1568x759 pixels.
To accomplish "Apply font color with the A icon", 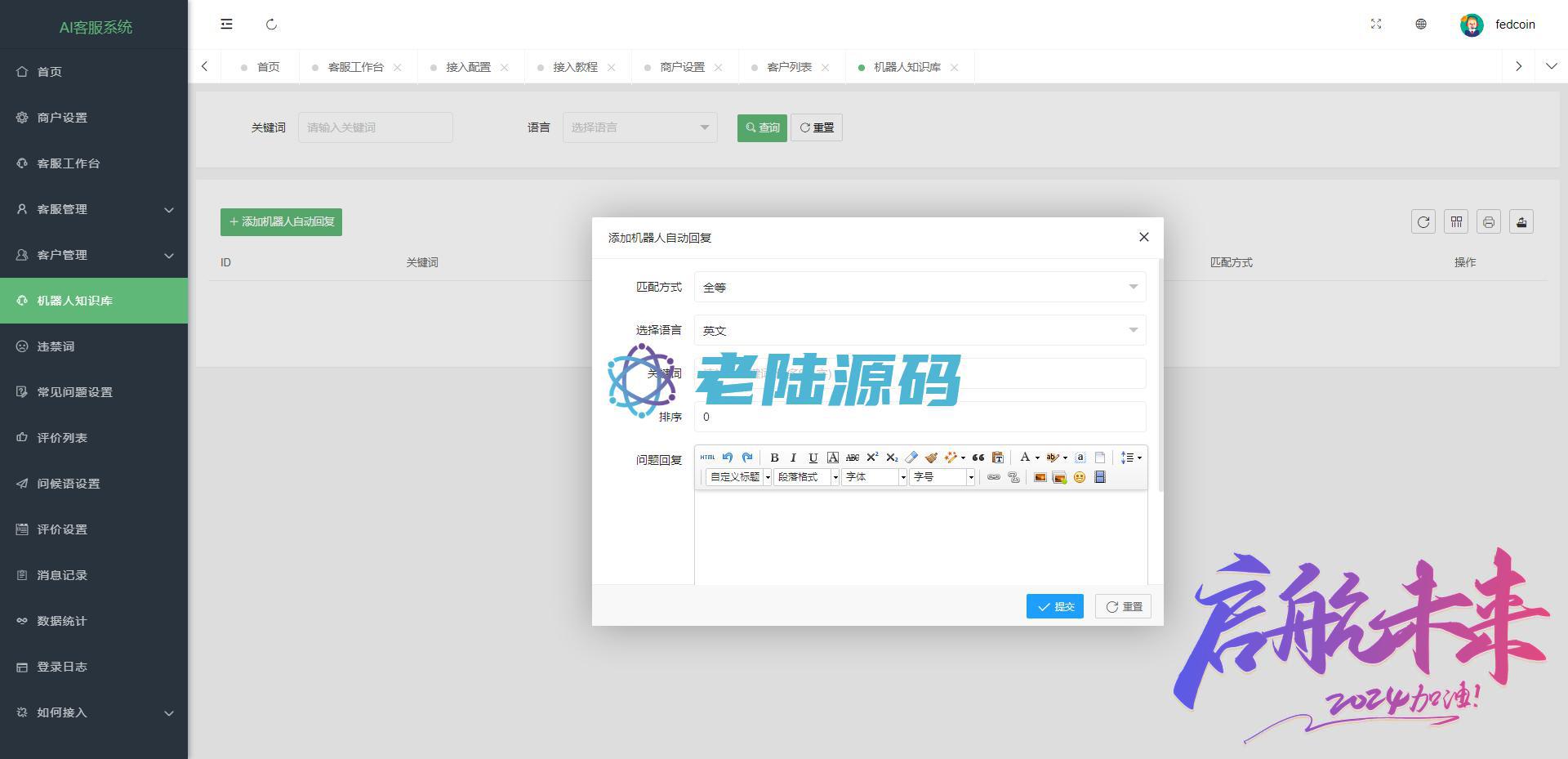I will coord(1025,458).
